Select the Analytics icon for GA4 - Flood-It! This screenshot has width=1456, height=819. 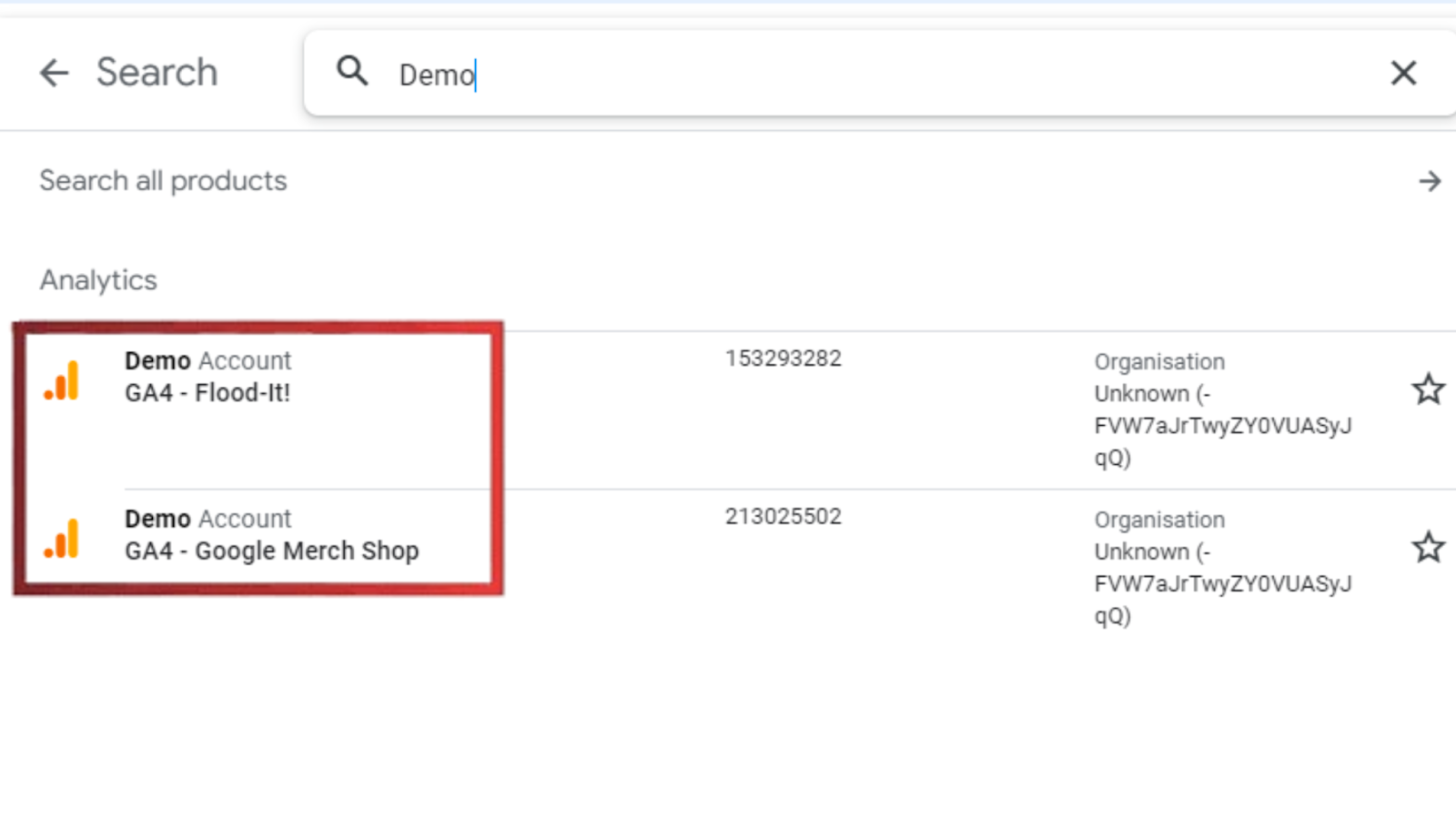[x=62, y=380]
